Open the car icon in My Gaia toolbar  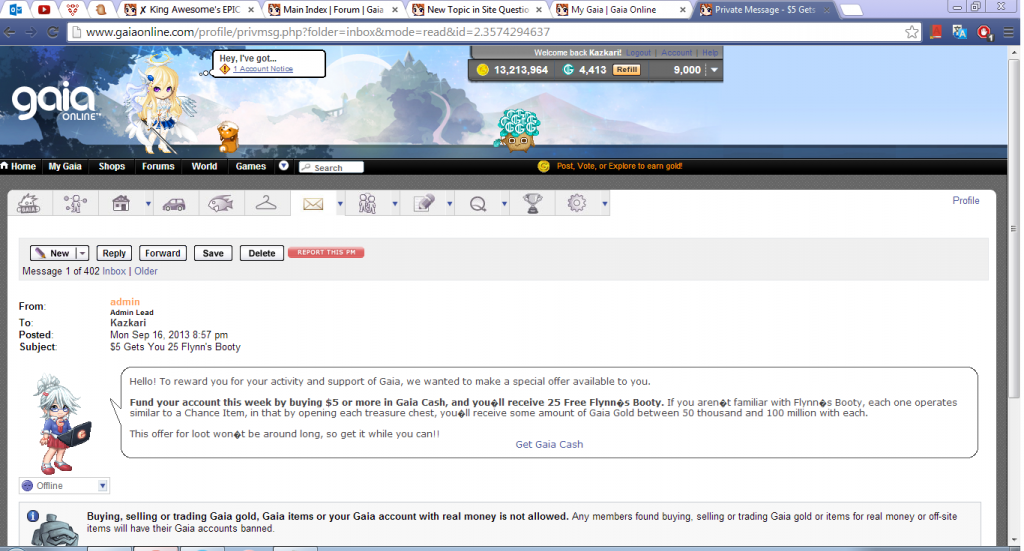point(174,204)
